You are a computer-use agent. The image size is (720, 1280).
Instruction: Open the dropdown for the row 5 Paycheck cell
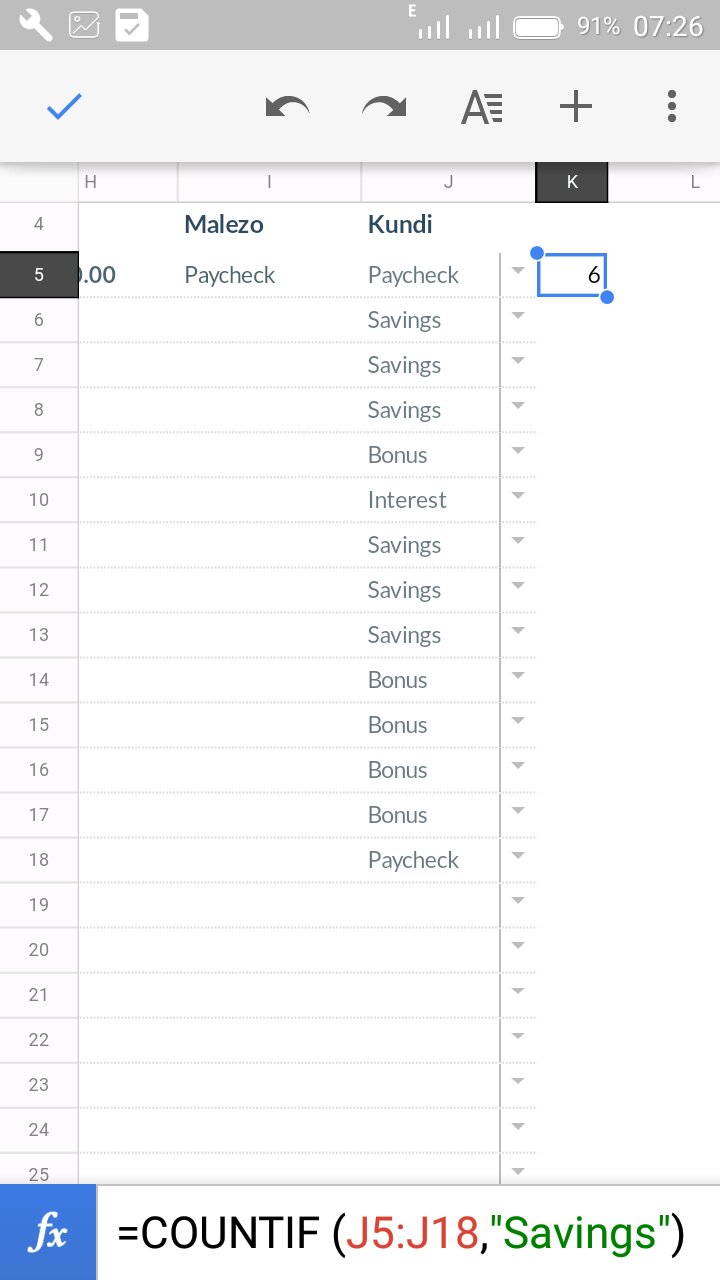517,271
